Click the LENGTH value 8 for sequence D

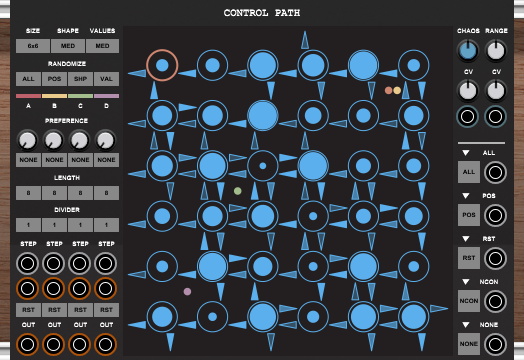[106, 193]
